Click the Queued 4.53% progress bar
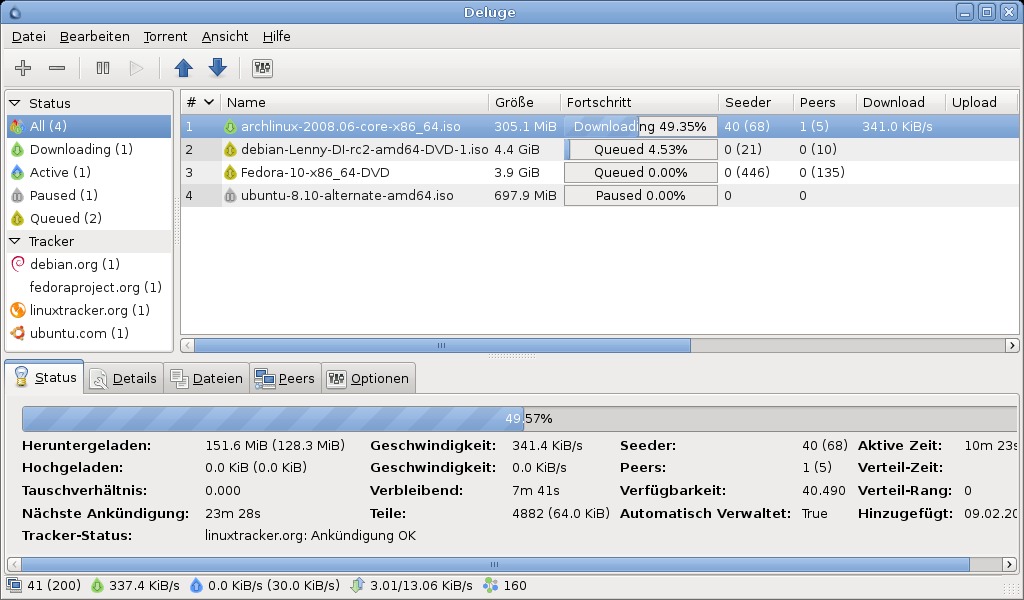Screen dimensions: 1024x600 pos(641,150)
